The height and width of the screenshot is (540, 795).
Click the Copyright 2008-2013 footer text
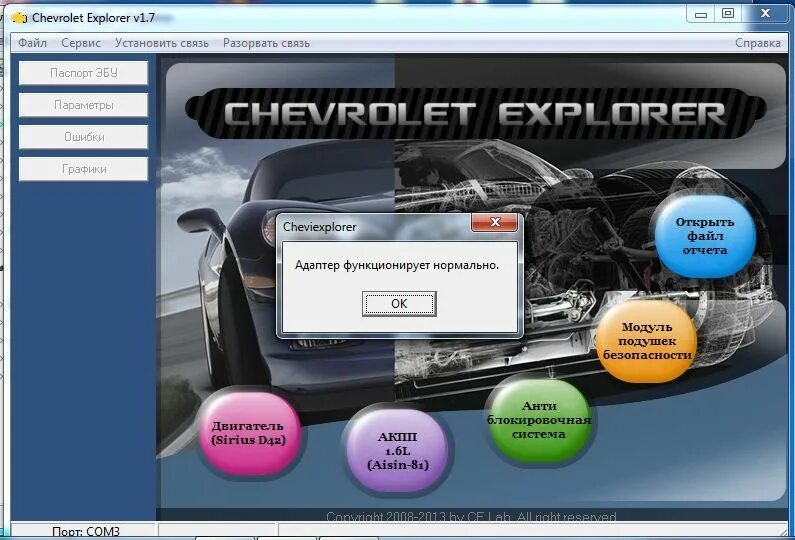[472, 517]
